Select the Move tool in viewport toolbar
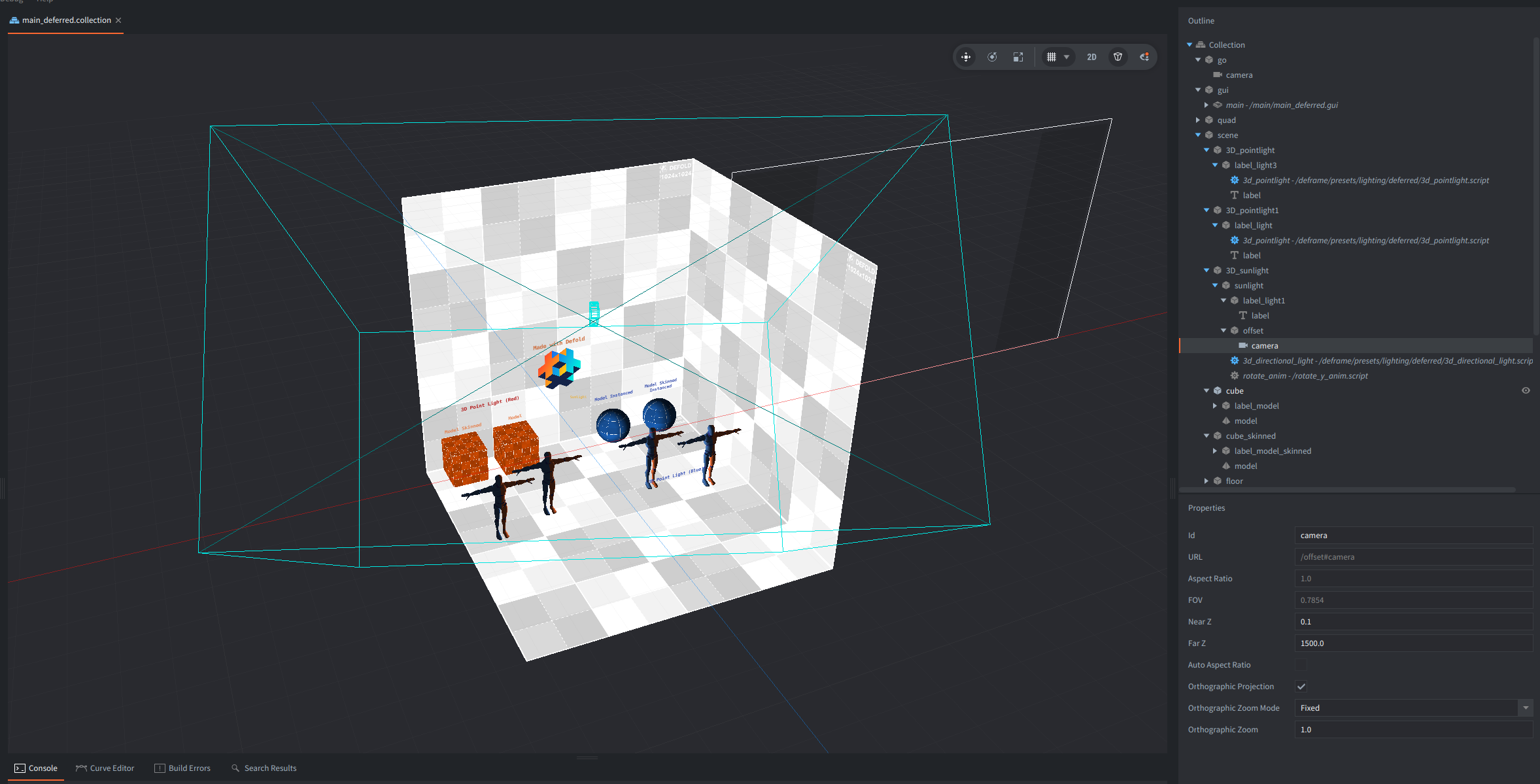Image resolution: width=1540 pixels, height=784 pixels. [966, 57]
